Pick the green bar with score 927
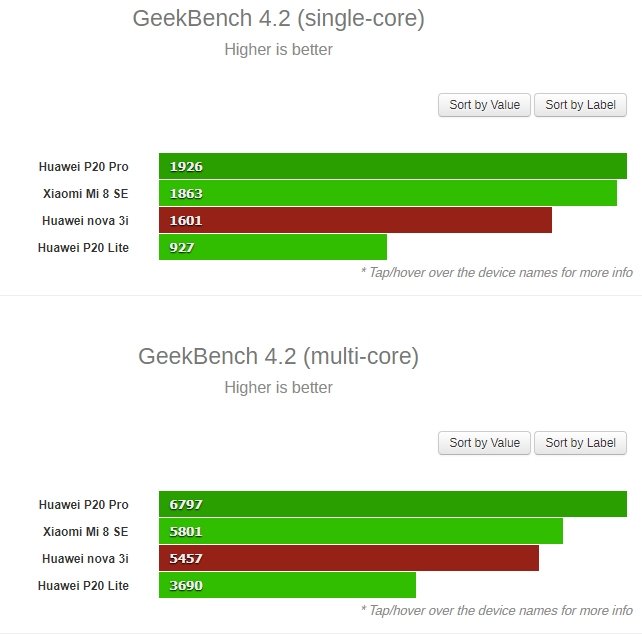 (x=272, y=247)
